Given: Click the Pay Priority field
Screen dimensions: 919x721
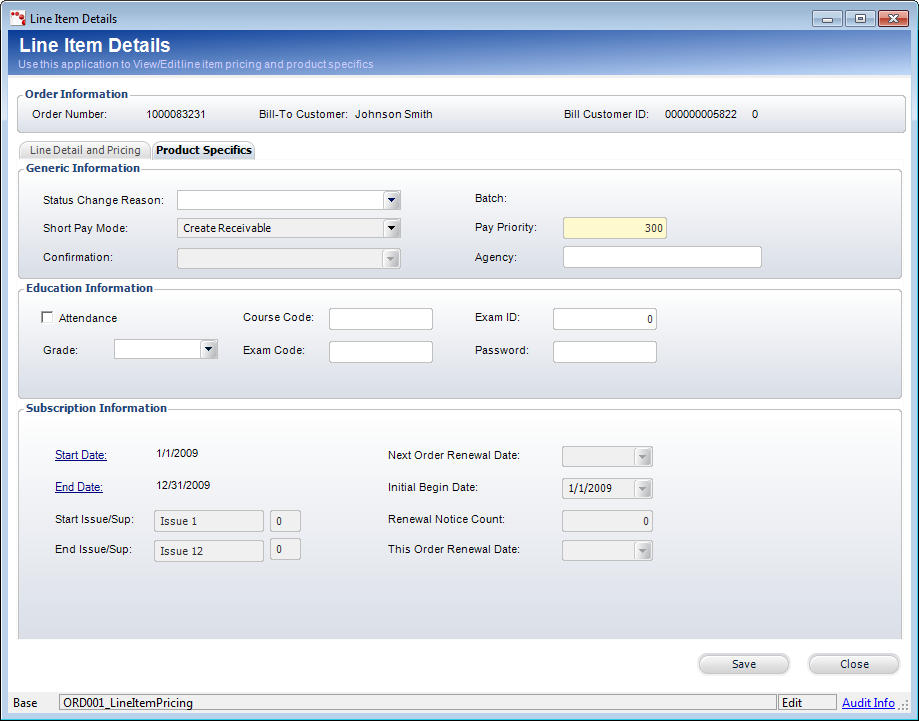Looking at the screenshot, I should coord(614,228).
